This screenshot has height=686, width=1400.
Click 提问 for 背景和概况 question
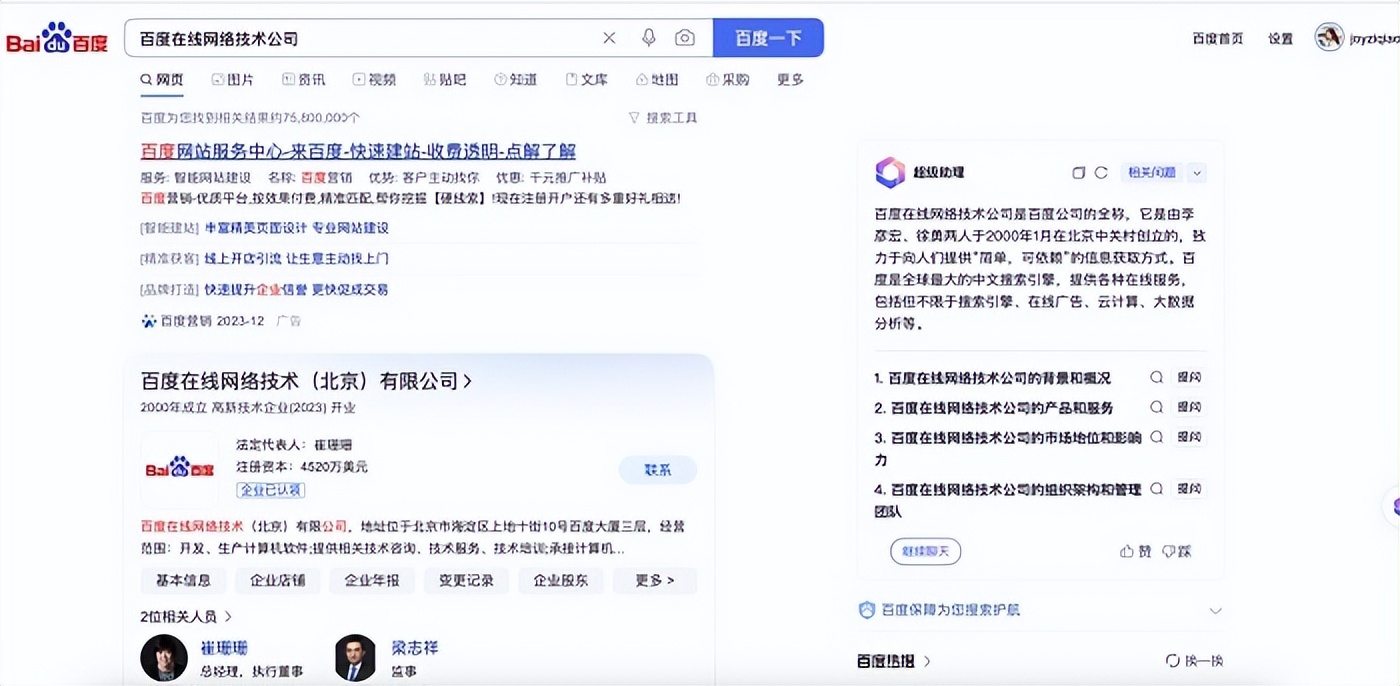(x=1189, y=378)
